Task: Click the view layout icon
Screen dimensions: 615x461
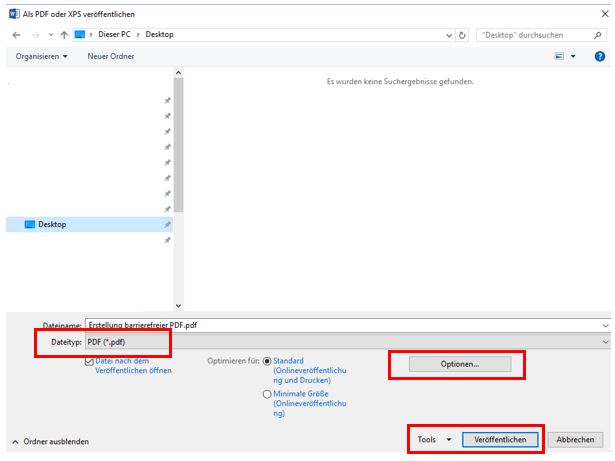Action: 559,56
